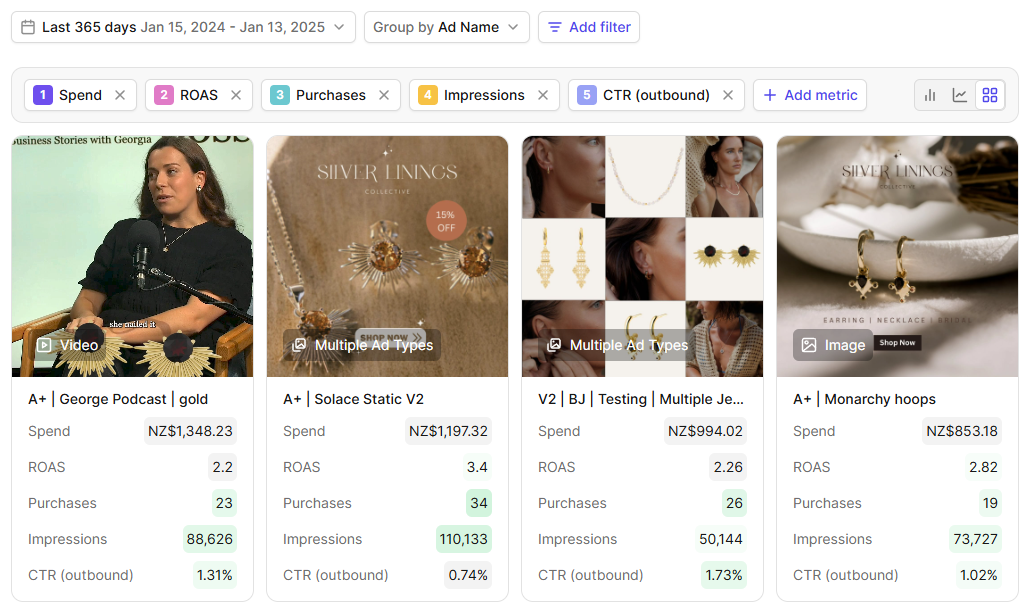Open the Monarchy hoops image thumbnail
This screenshot has width=1030, height=606.
tap(897, 256)
